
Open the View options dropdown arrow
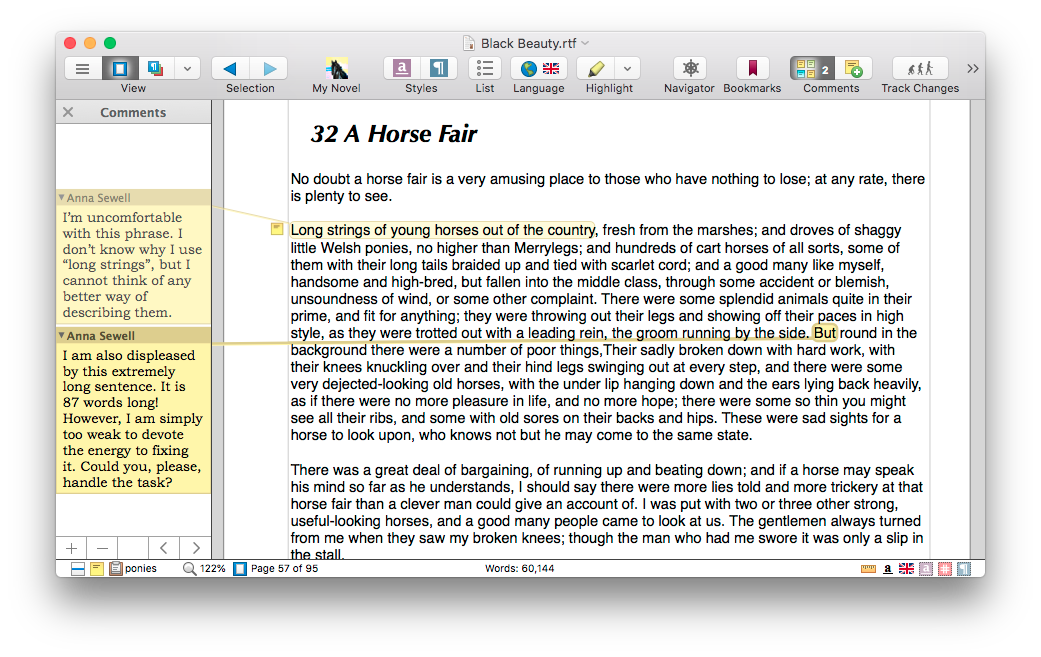(x=187, y=68)
